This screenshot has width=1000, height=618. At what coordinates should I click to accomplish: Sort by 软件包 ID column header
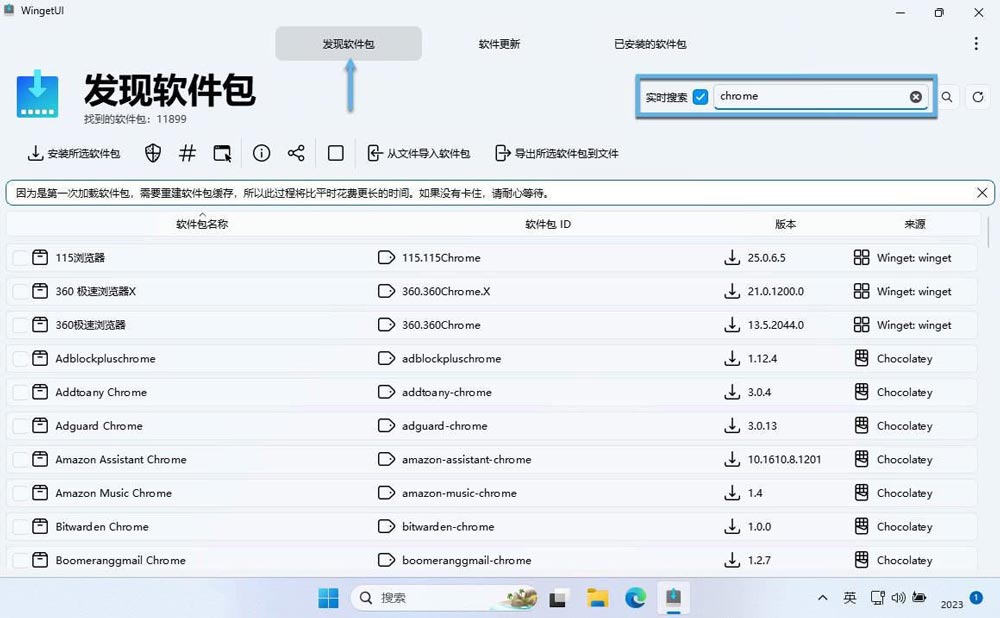point(548,224)
